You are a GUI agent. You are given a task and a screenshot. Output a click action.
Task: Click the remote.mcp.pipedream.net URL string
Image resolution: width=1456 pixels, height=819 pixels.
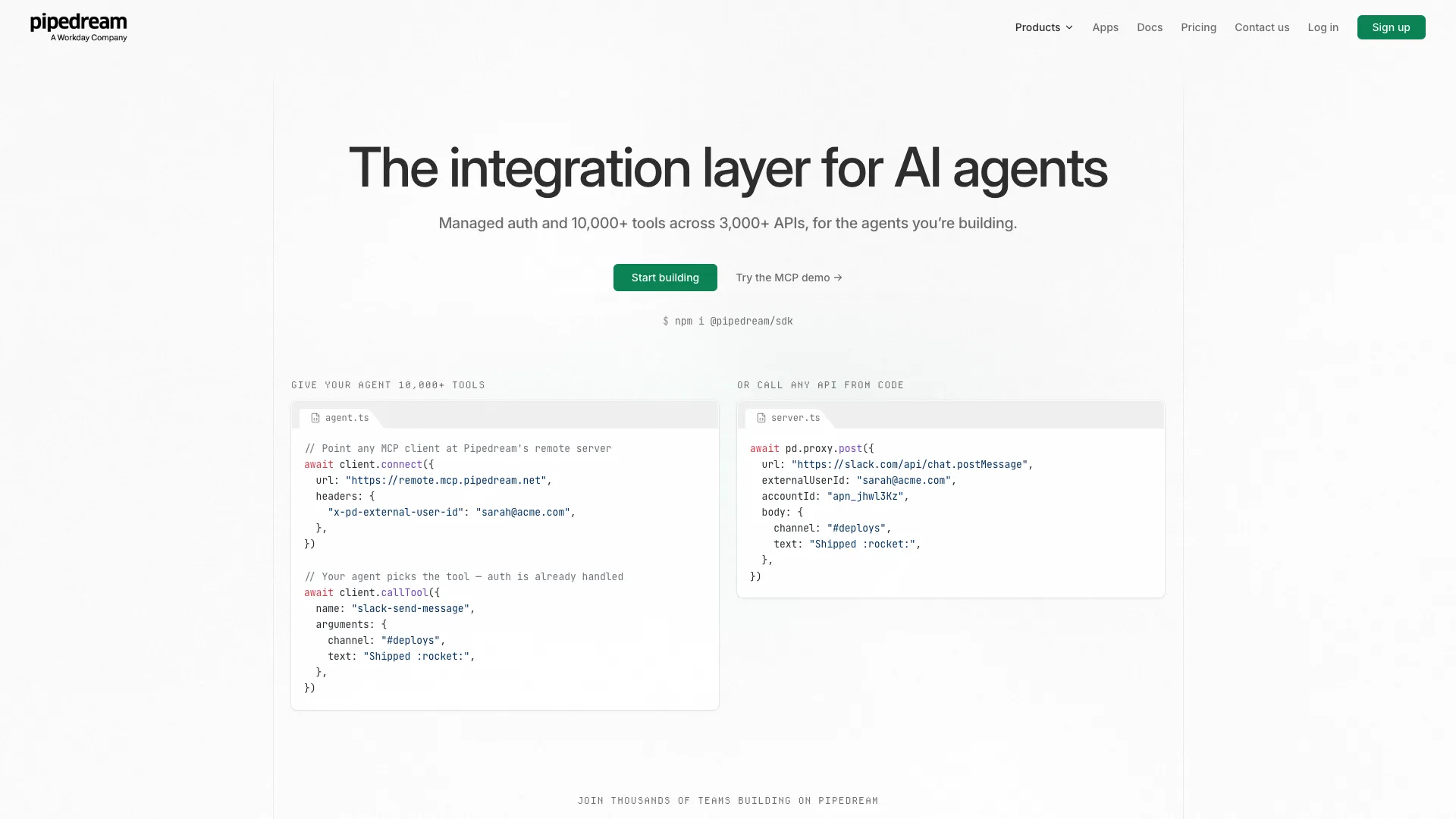pyautogui.click(x=446, y=481)
